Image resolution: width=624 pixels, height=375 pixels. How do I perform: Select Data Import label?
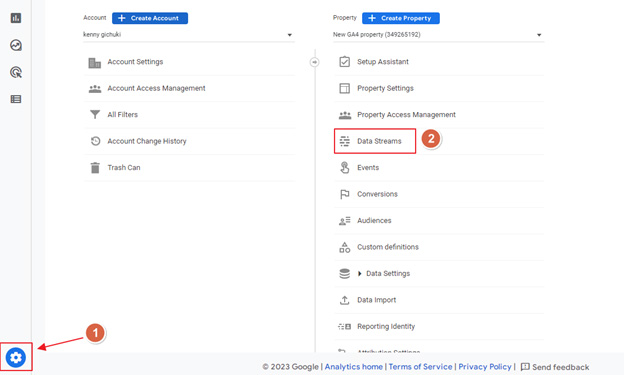(376, 300)
